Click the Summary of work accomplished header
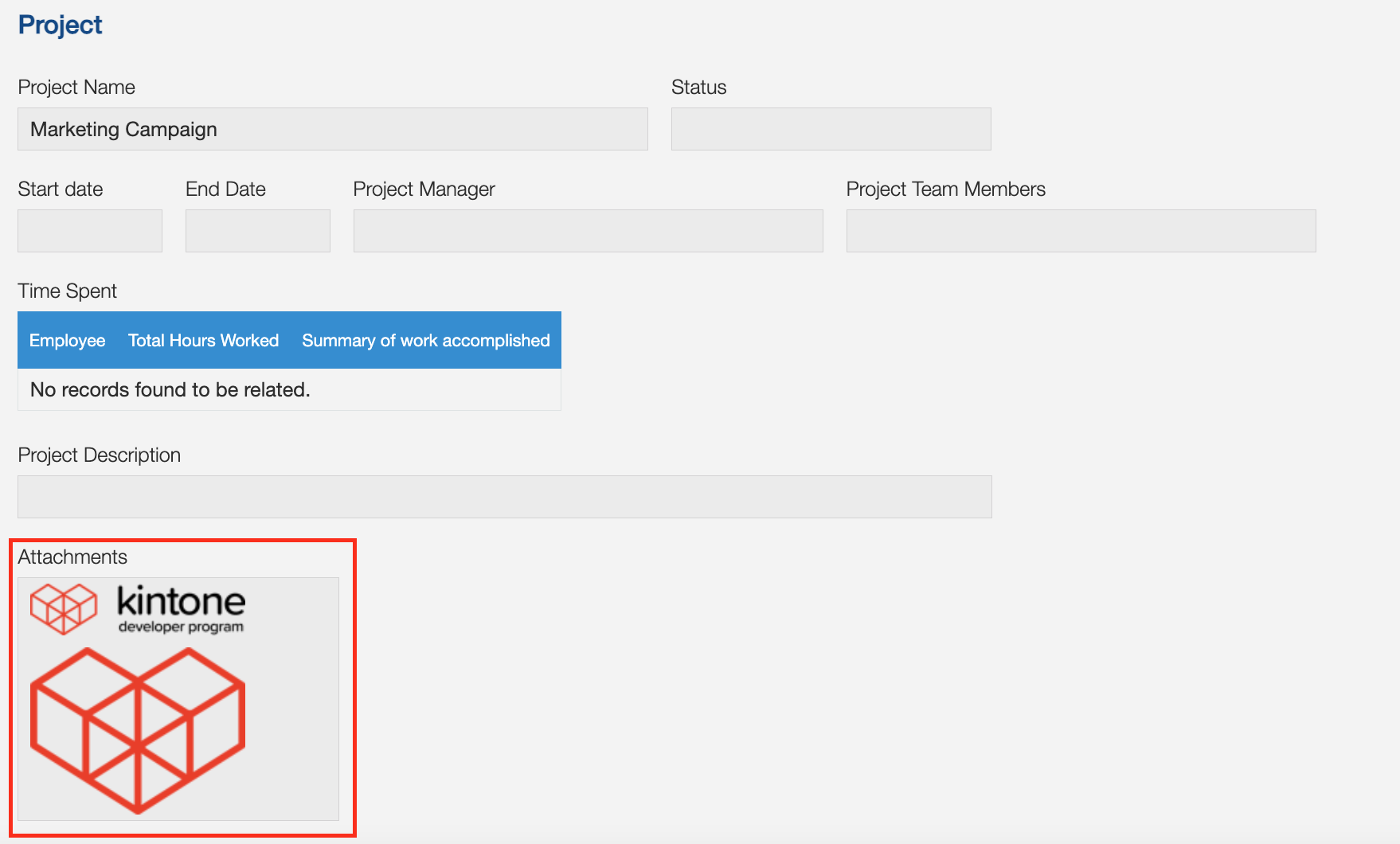The image size is (1400, 844). [x=425, y=340]
